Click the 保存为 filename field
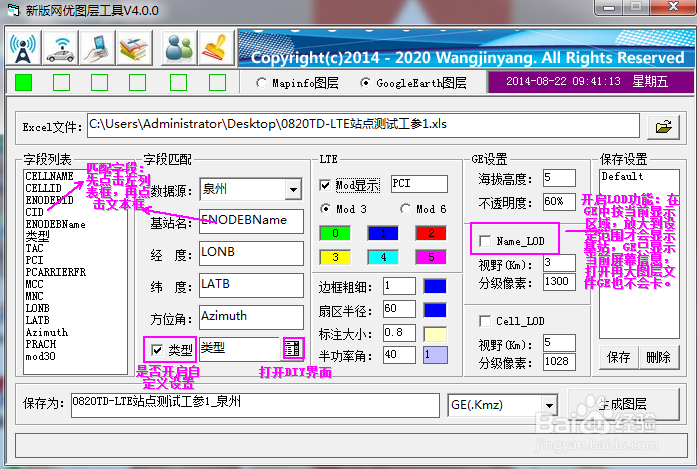Image resolution: width=697 pixels, height=469 pixels. pos(255,405)
